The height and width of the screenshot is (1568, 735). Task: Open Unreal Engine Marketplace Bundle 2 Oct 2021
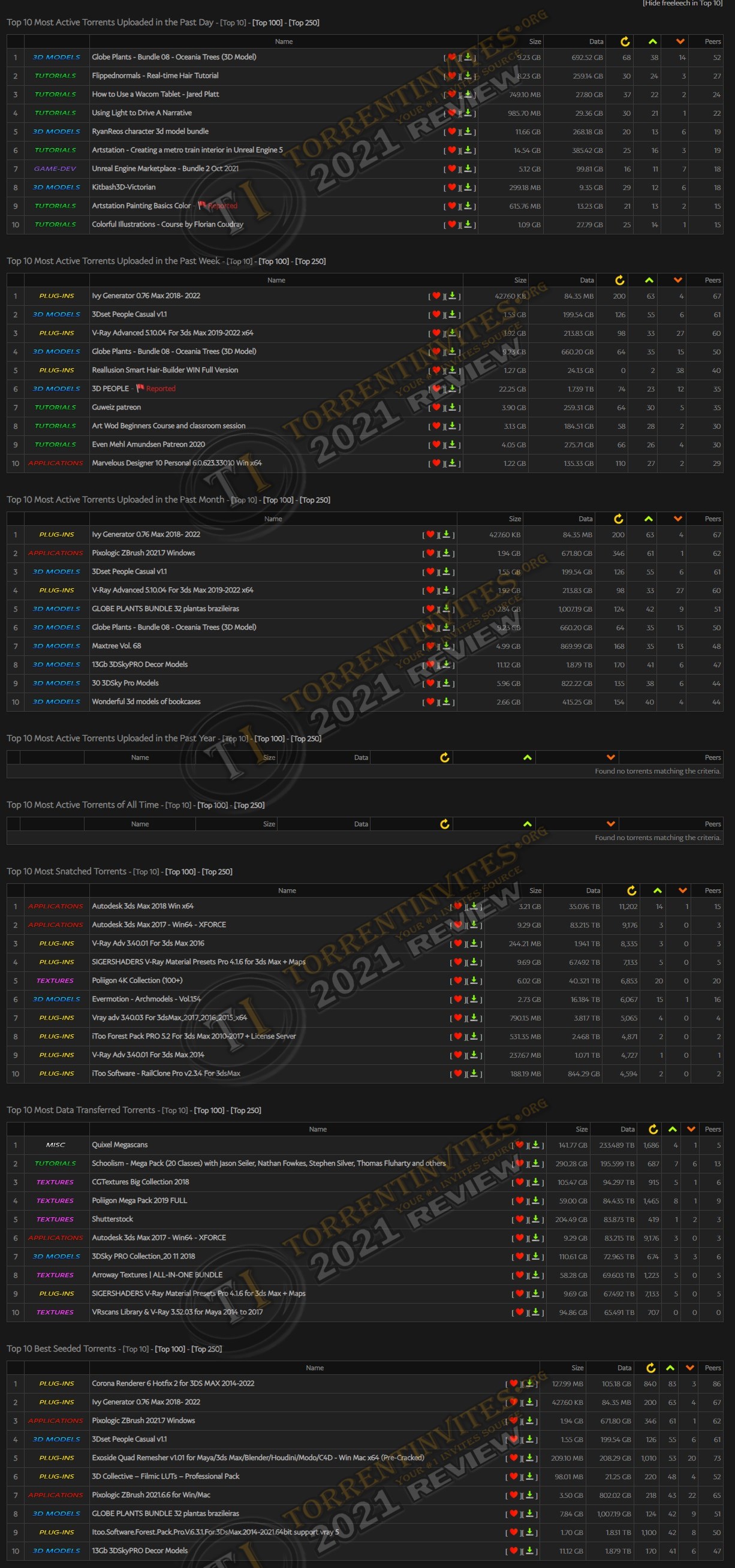point(165,168)
